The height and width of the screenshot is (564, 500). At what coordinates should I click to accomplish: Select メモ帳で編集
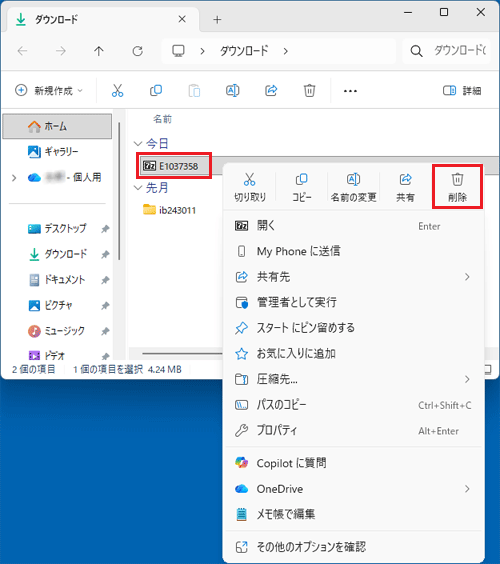point(353,514)
